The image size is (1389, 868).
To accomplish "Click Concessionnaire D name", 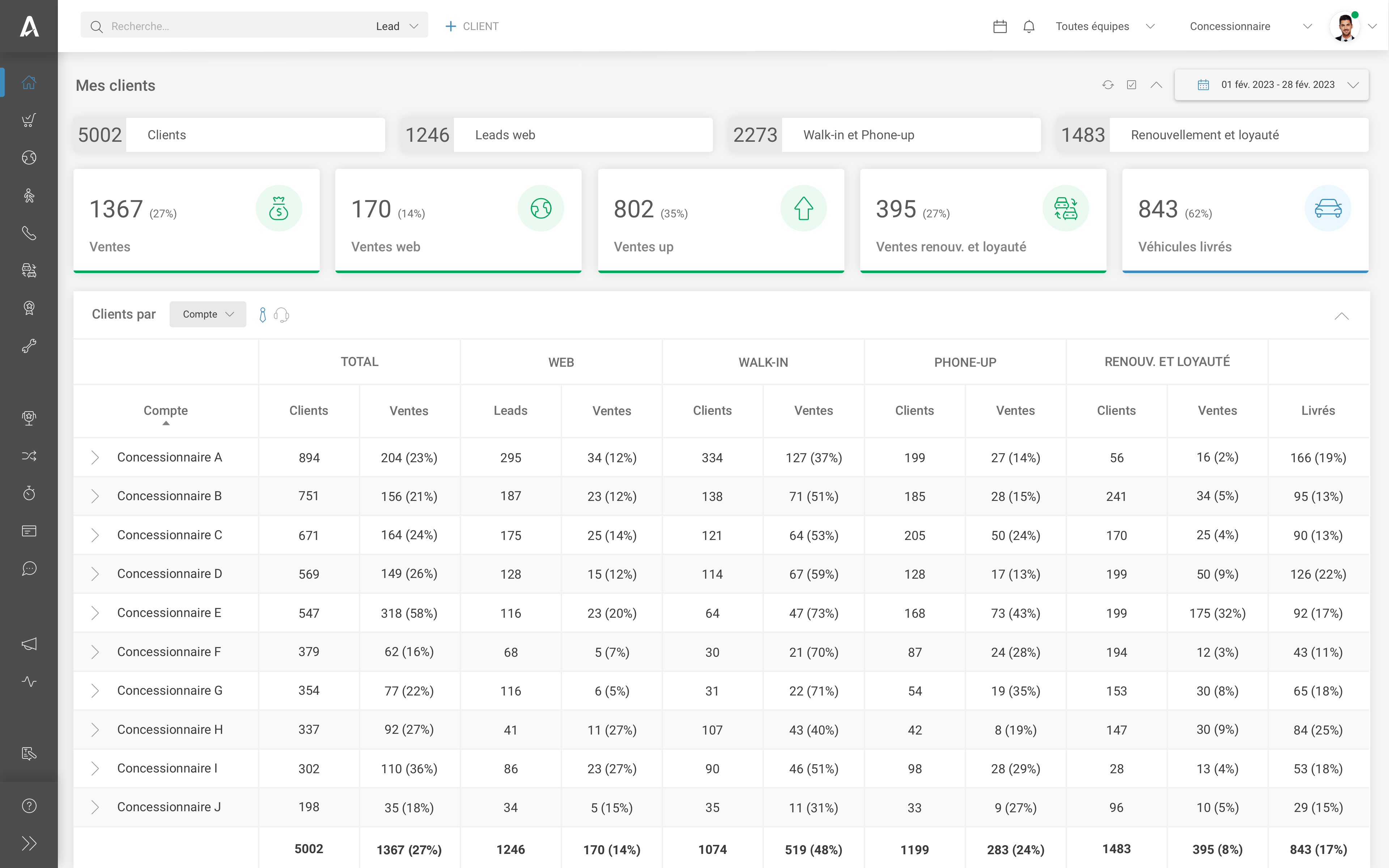I will tap(169, 574).
